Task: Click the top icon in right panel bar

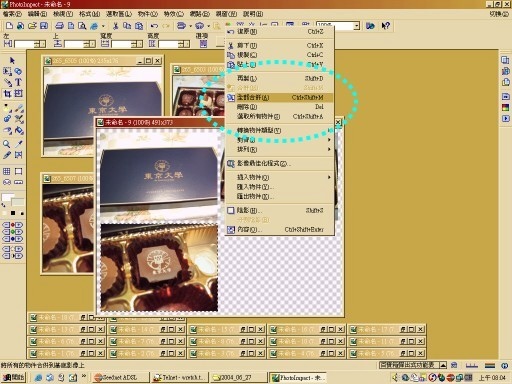Action: (x=505, y=60)
